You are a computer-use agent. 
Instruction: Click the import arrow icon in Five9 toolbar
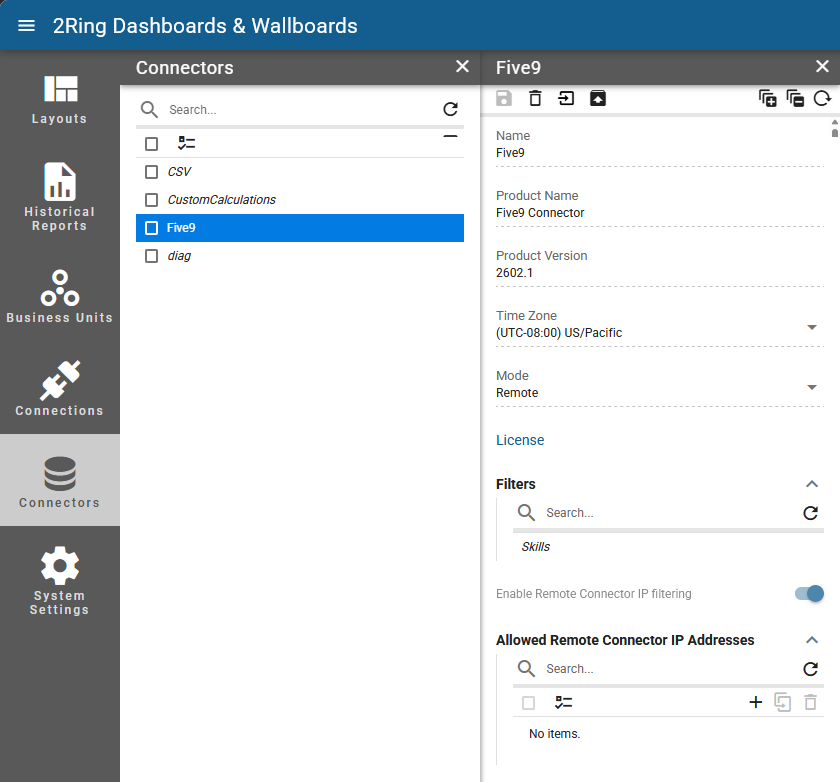pyautogui.click(x=566, y=99)
